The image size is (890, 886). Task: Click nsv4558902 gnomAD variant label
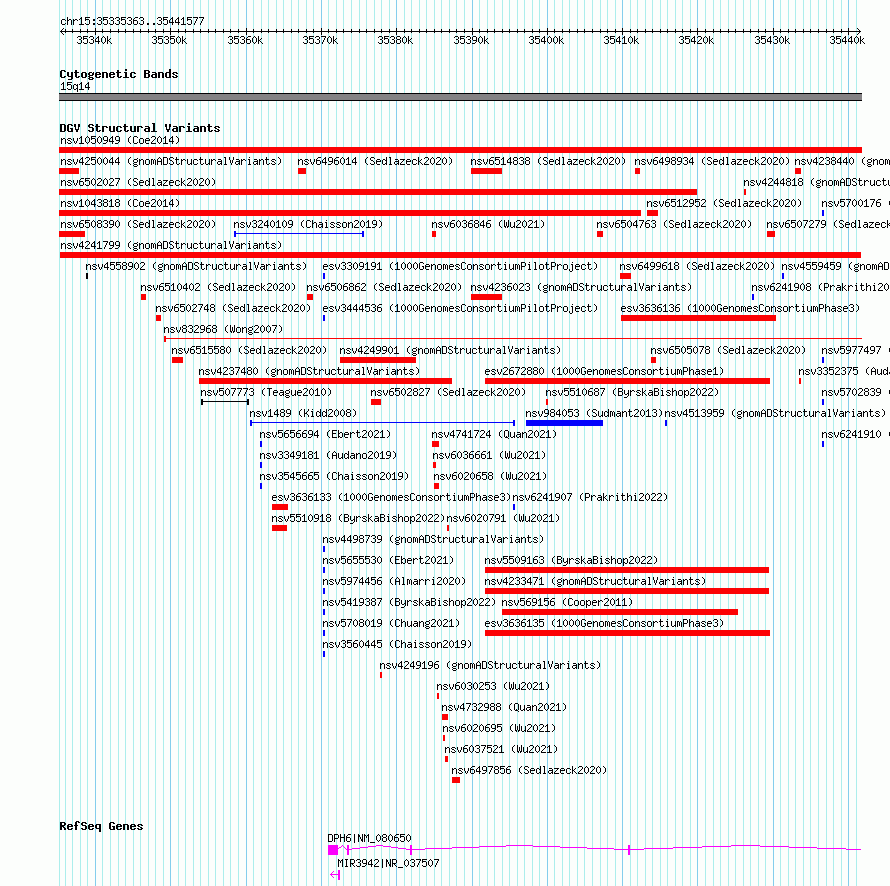point(196,266)
